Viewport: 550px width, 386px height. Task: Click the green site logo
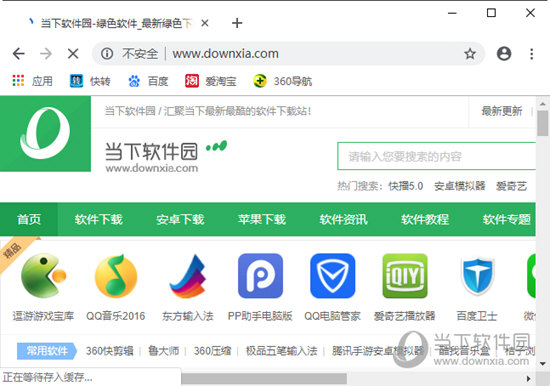point(45,134)
